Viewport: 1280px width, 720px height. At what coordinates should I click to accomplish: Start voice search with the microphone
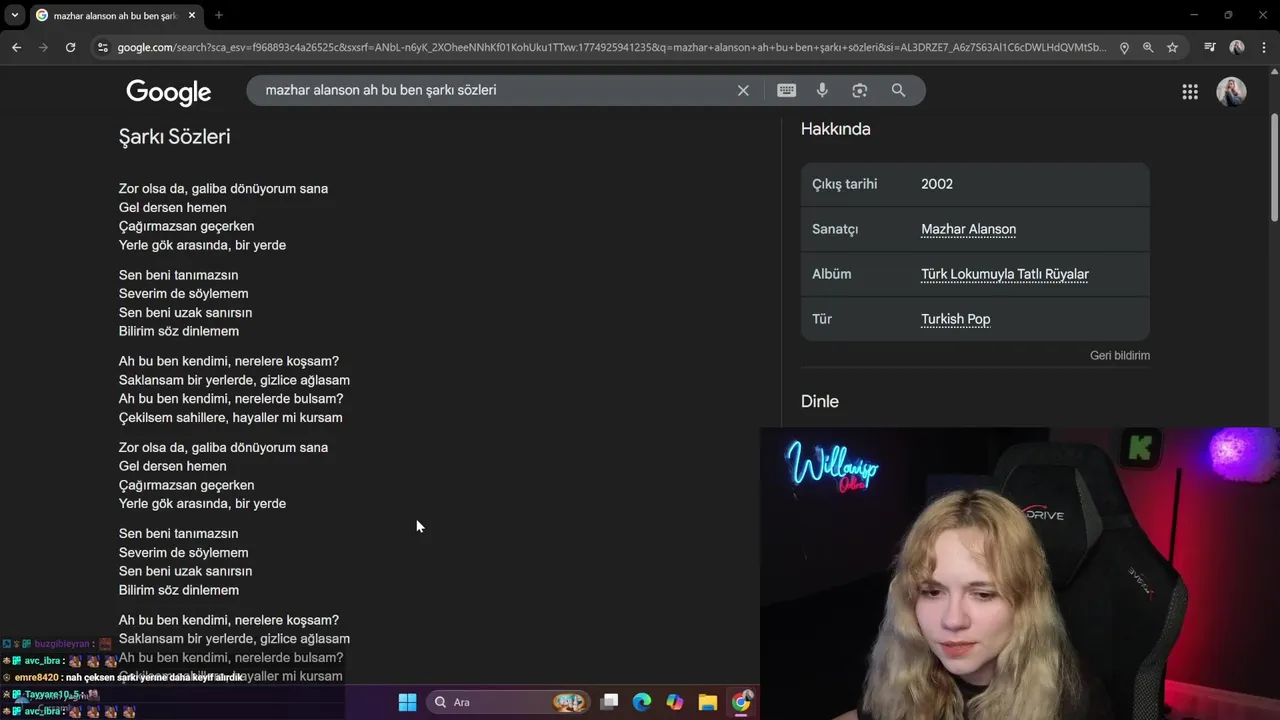click(822, 90)
